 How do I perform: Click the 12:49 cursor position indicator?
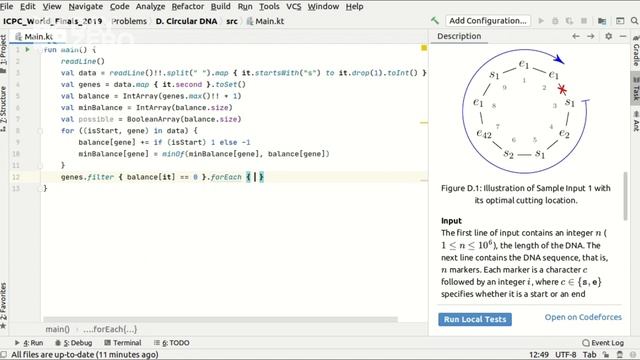click(x=539, y=355)
